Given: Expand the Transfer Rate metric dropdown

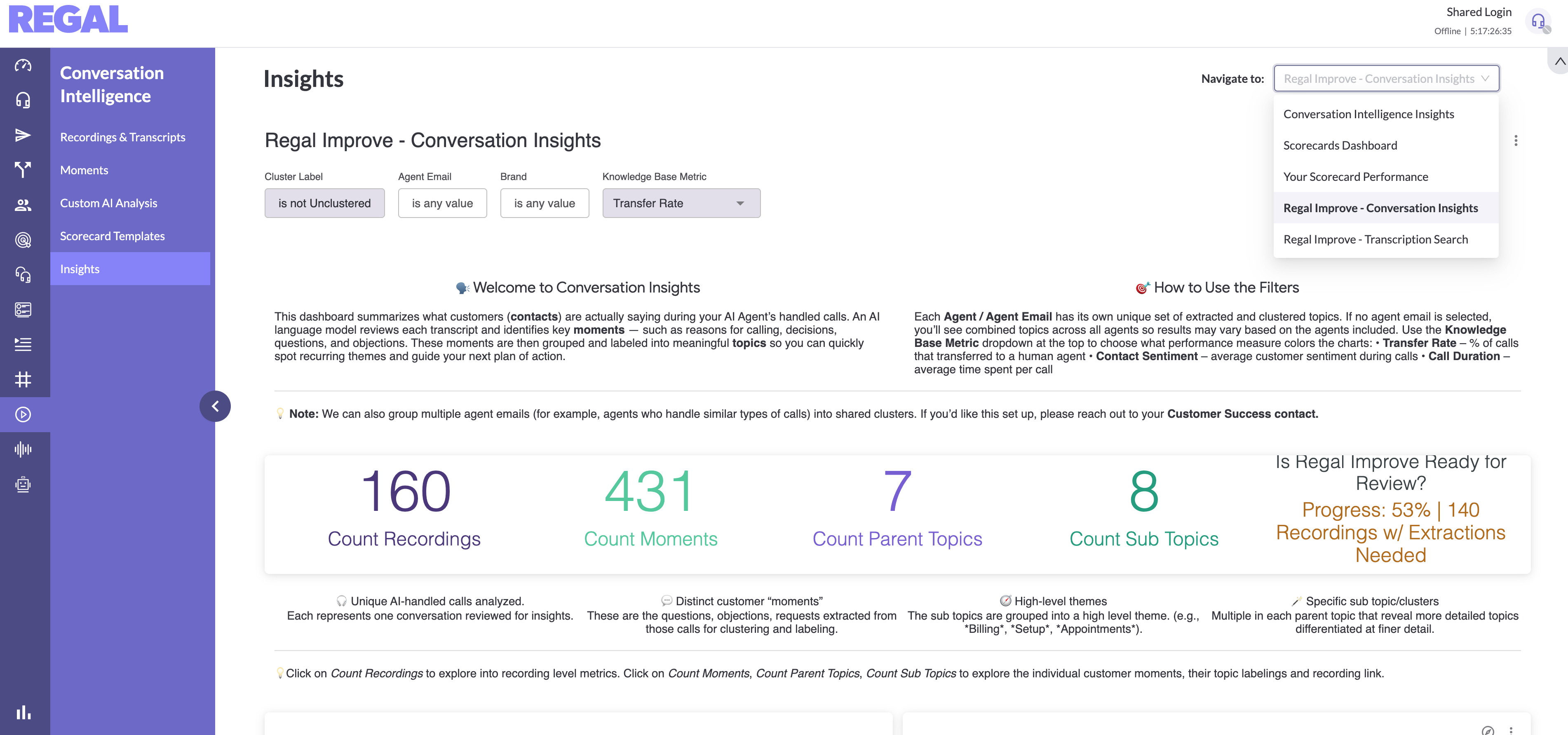Looking at the screenshot, I should tap(681, 203).
